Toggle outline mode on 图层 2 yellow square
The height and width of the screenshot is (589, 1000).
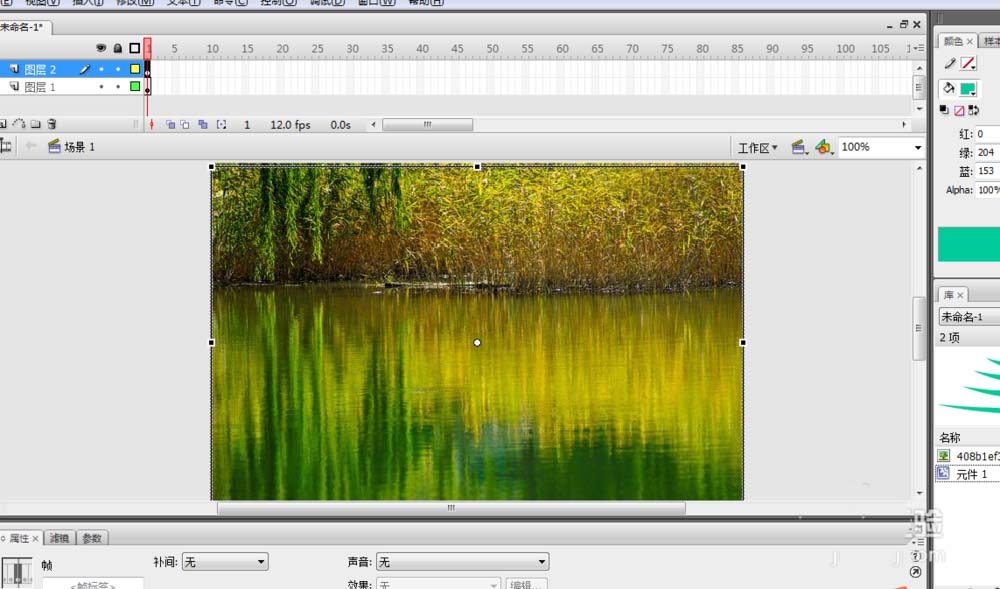tap(135, 69)
